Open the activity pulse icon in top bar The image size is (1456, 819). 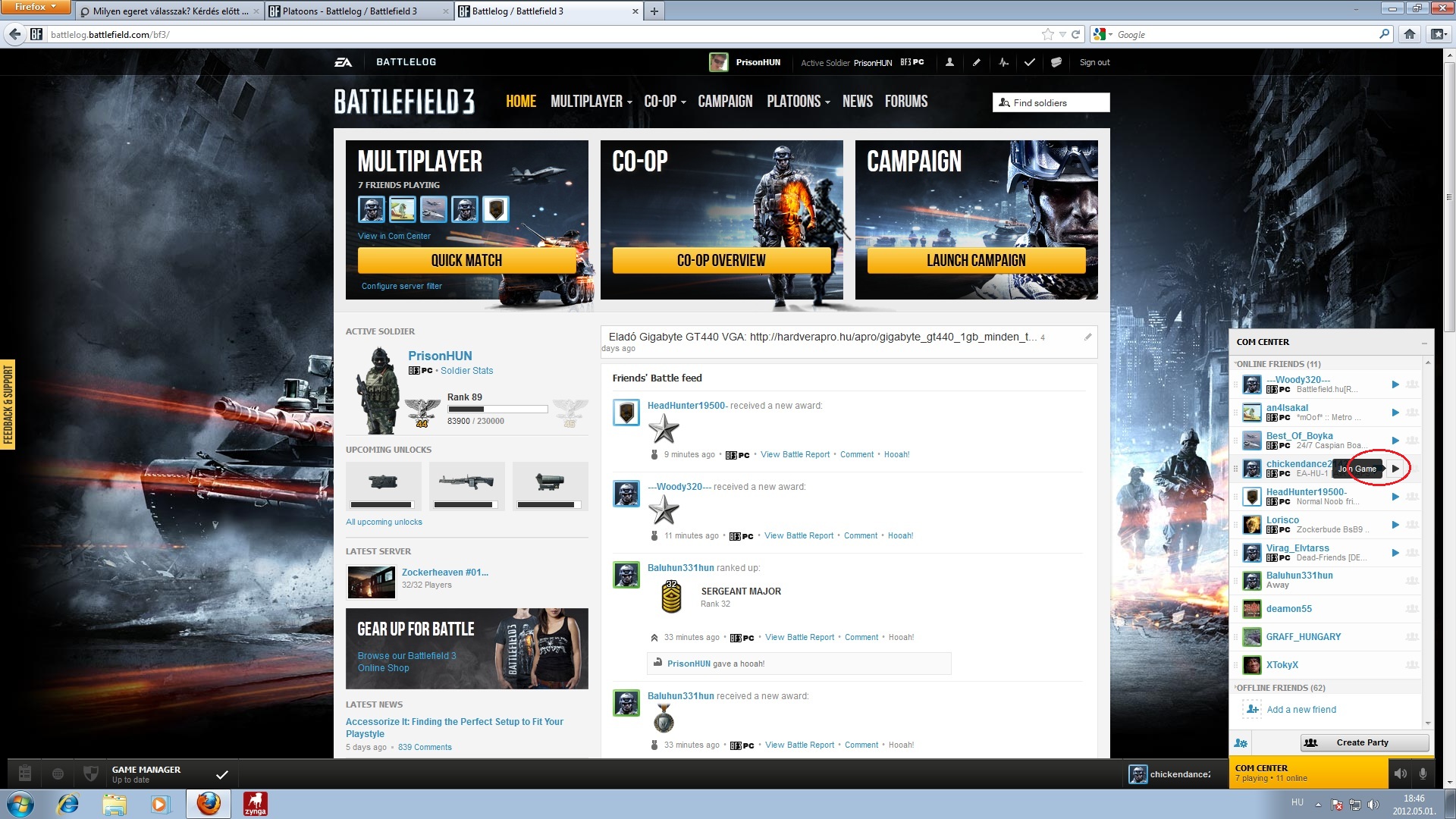[1003, 62]
